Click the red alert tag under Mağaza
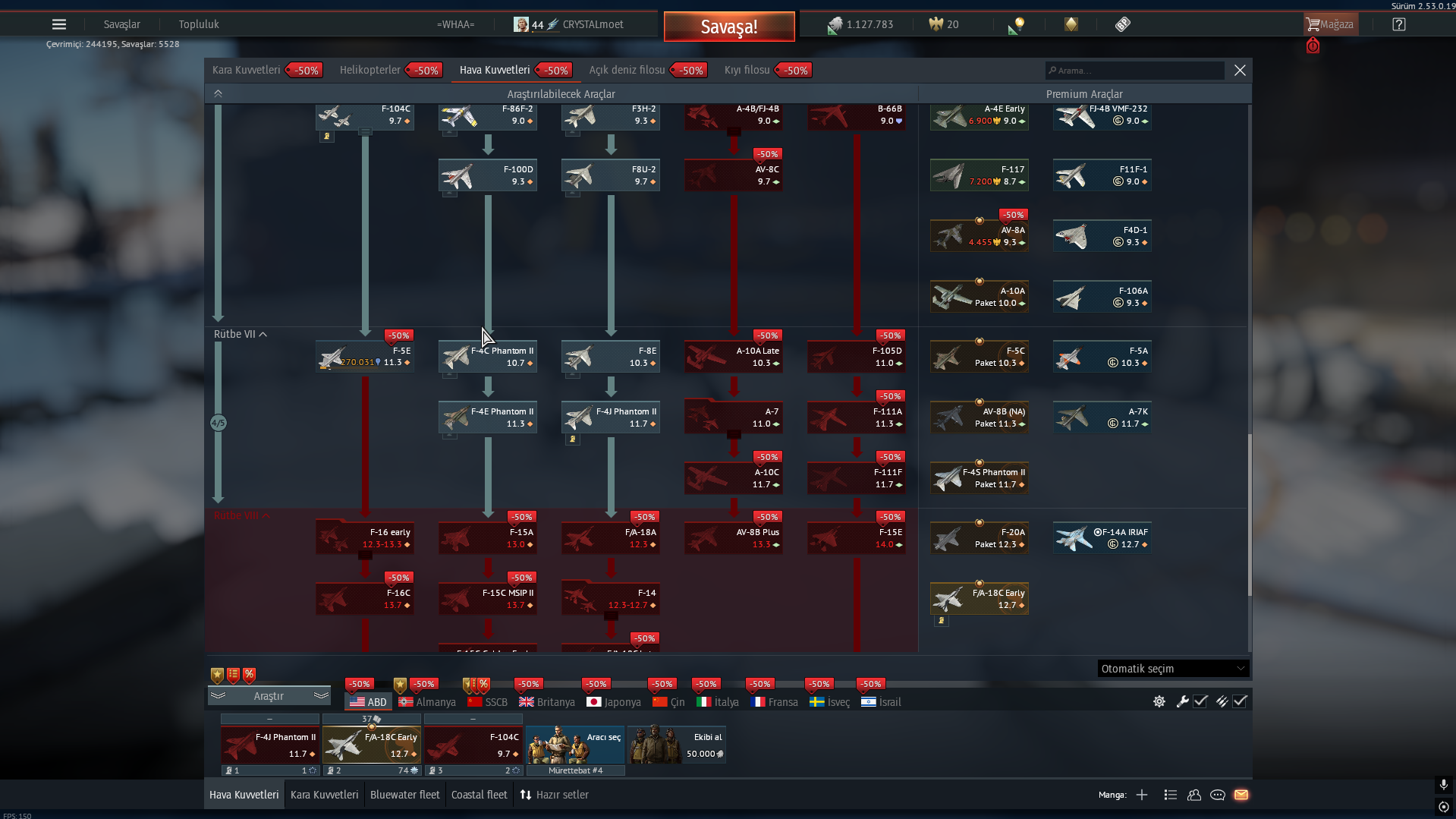Screen dimensions: 1456x819 pyautogui.click(x=1313, y=46)
